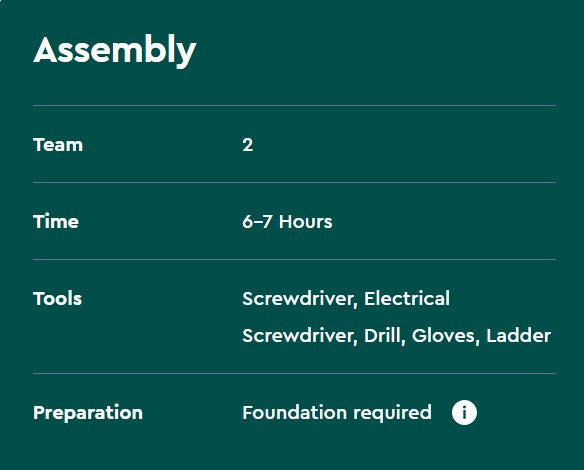Select the Team row label
The width and height of the screenshot is (584, 470).
tap(58, 145)
